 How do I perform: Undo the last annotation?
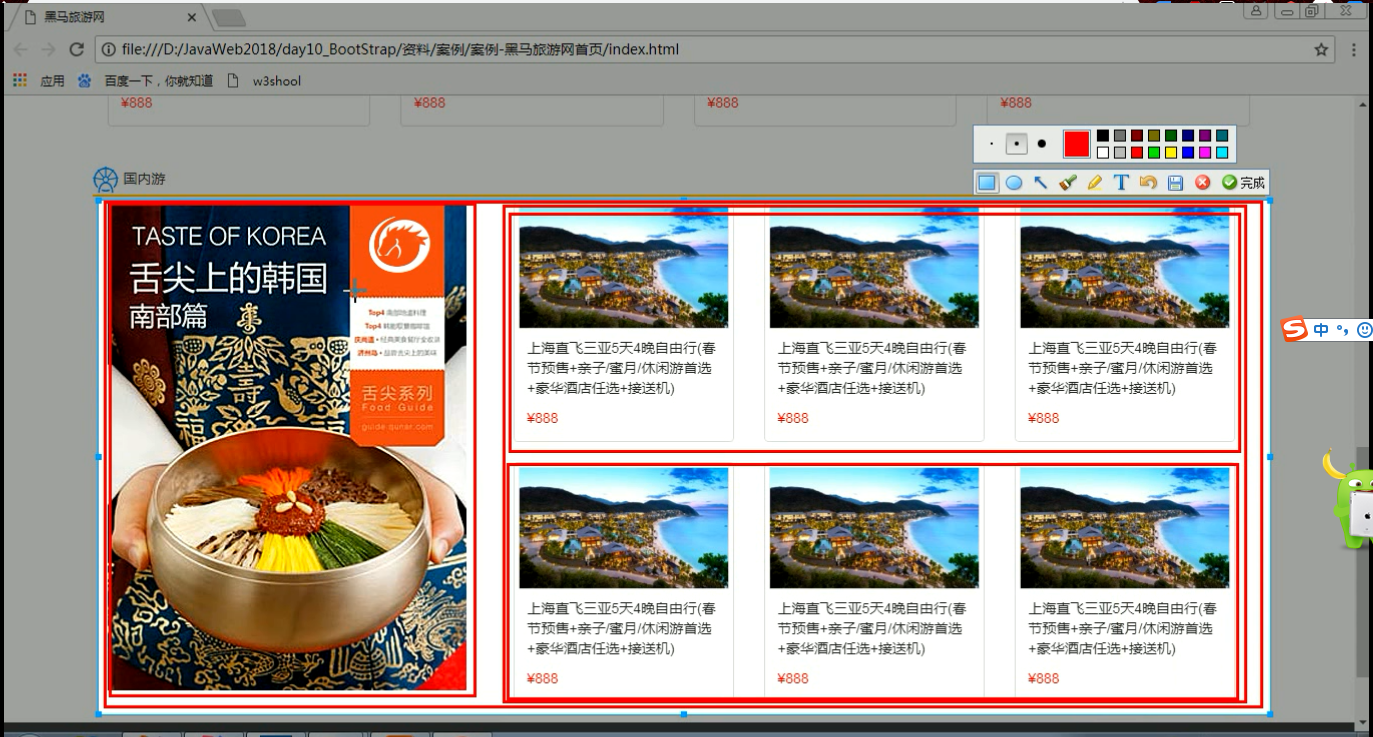(x=1149, y=183)
